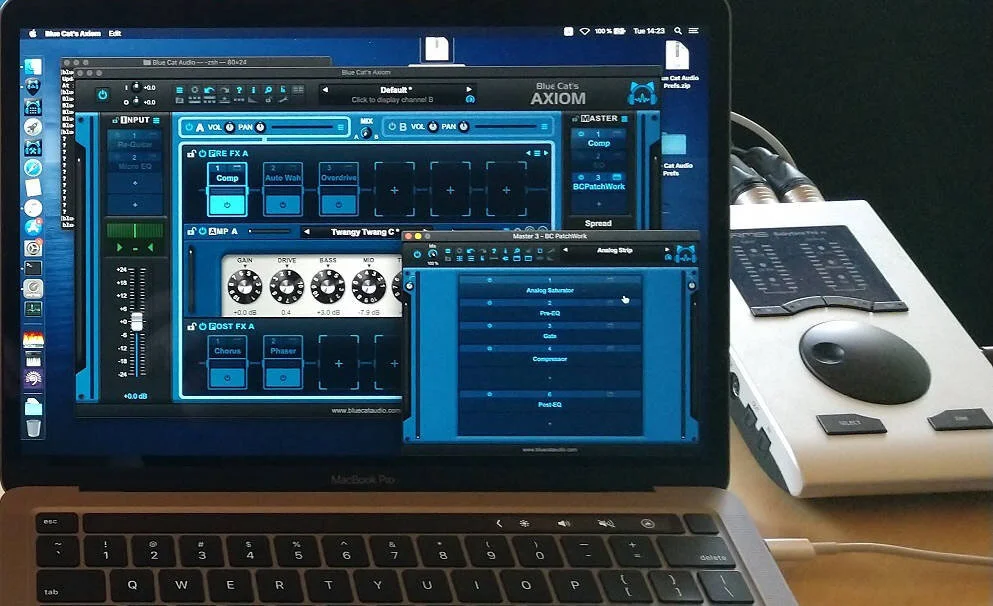The width and height of the screenshot is (993, 606).
Task: Toggle the PRE FX A power button
Action: pyautogui.click(x=203, y=154)
